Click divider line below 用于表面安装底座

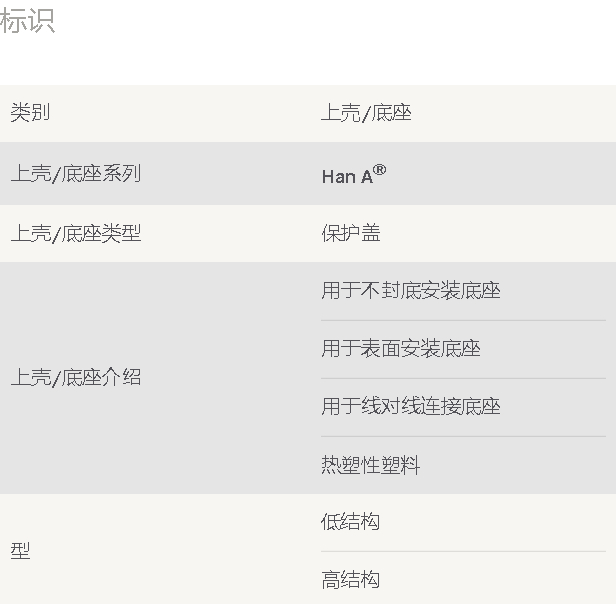pos(464,378)
